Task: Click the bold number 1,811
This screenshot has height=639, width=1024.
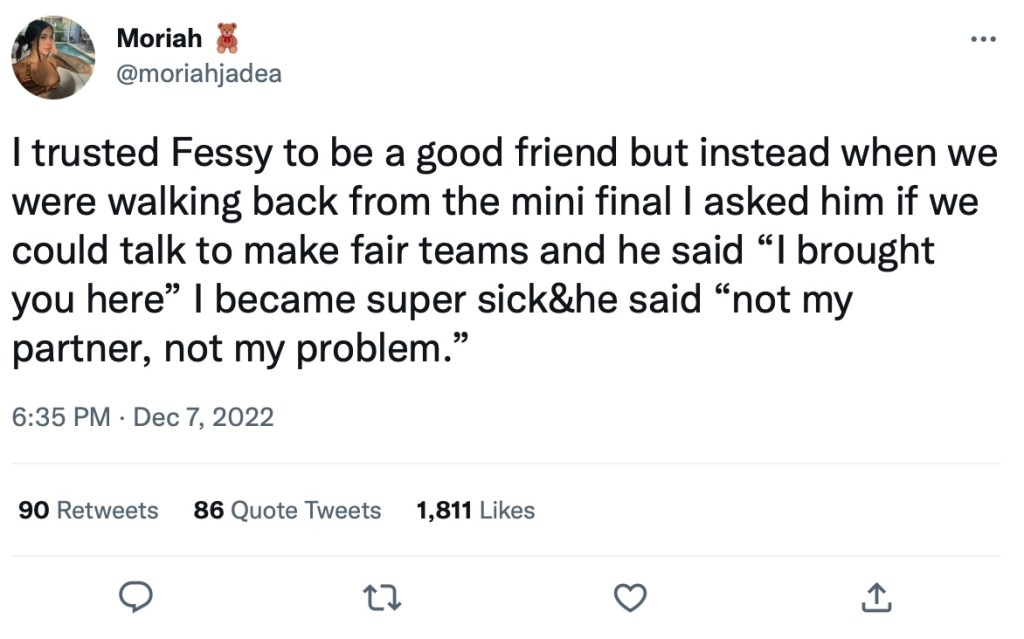Action: [x=444, y=510]
